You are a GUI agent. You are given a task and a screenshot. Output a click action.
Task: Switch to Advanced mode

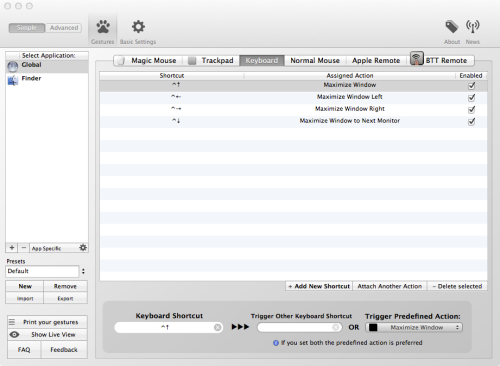64,28
